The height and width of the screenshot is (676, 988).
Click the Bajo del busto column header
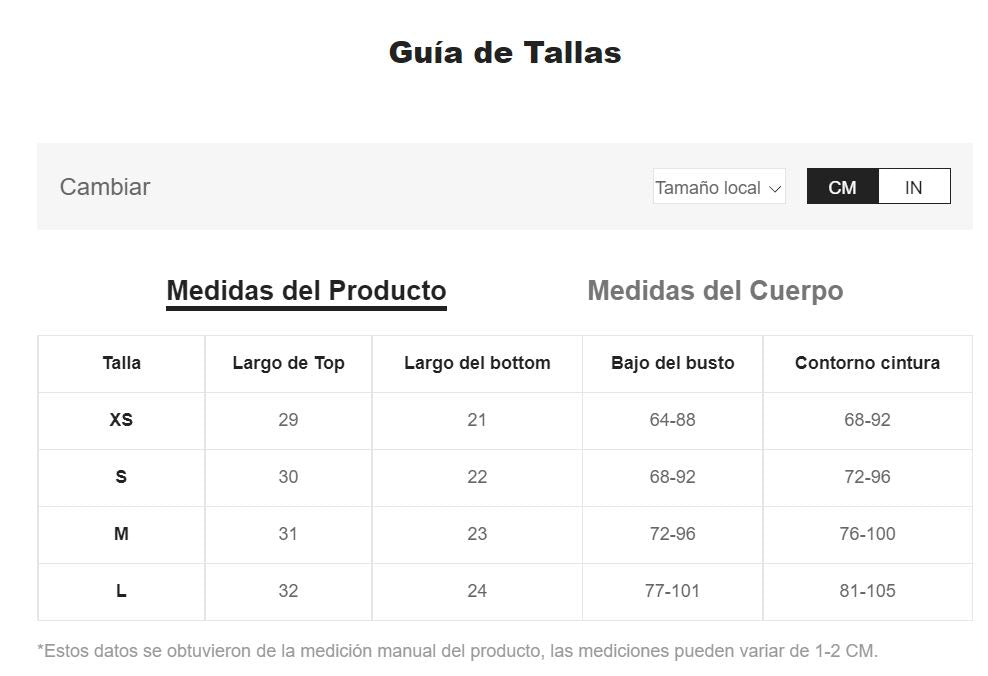[672, 364]
